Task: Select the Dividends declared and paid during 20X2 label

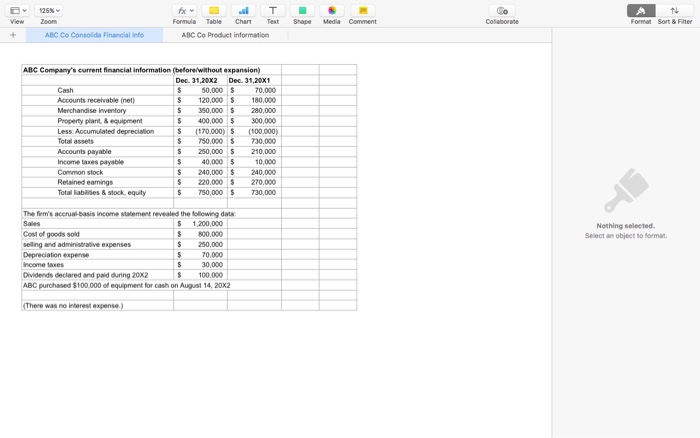Action: point(98,275)
